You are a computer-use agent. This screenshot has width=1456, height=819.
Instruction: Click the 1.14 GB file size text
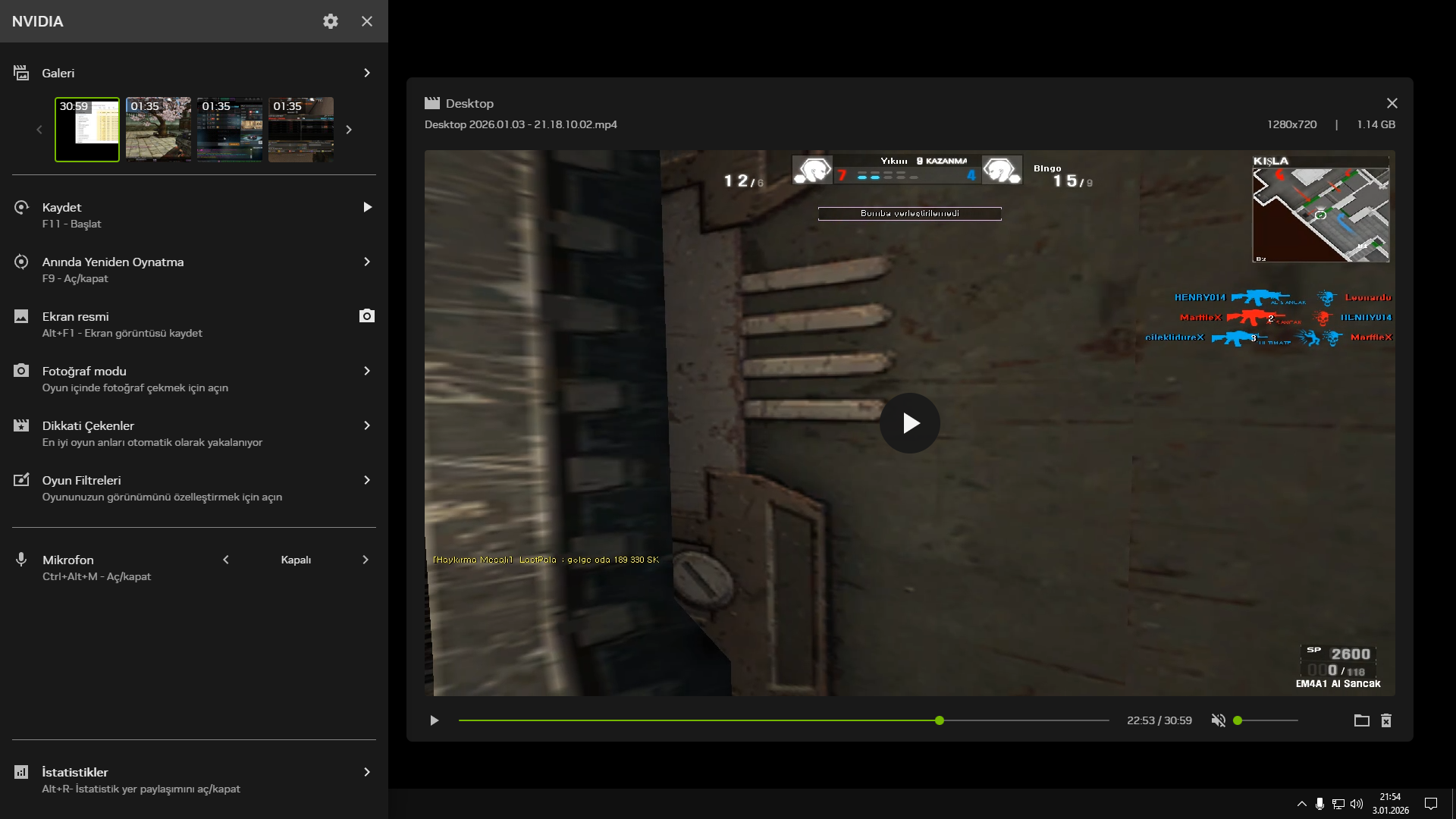(1376, 124)
